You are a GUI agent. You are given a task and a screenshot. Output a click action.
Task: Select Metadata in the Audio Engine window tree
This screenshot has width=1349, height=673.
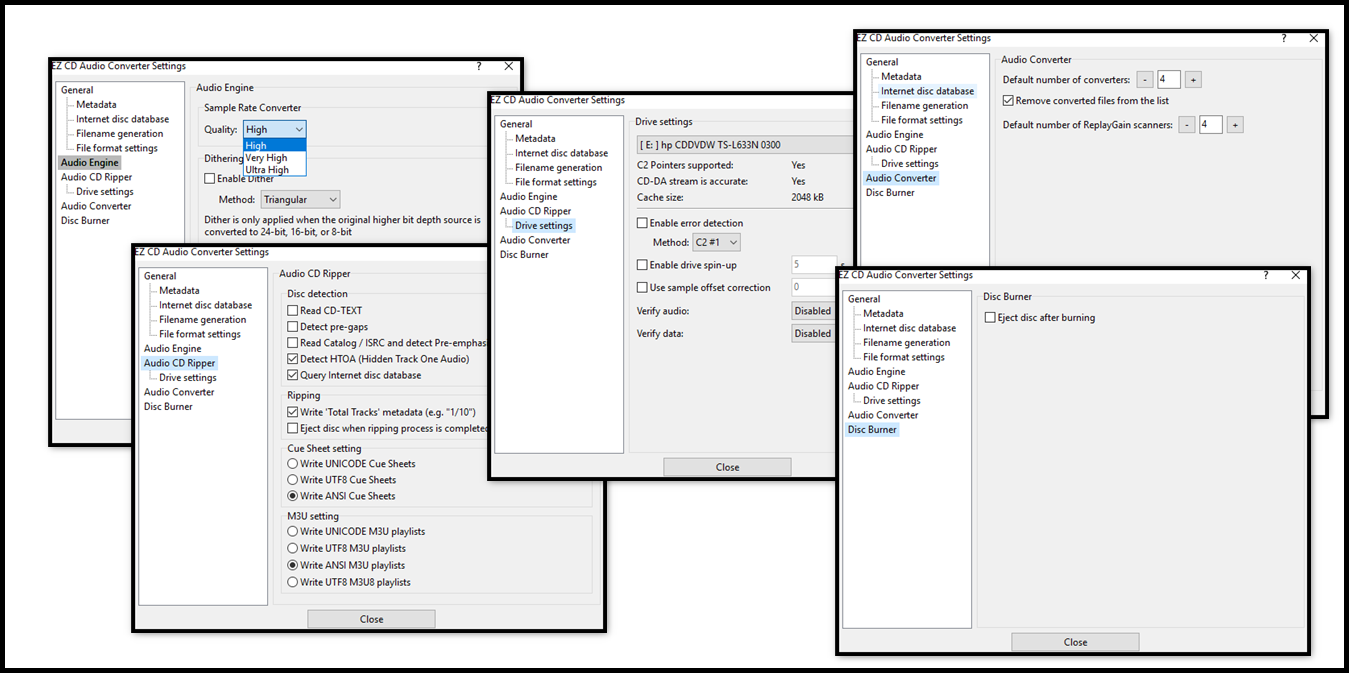[96, 104]
